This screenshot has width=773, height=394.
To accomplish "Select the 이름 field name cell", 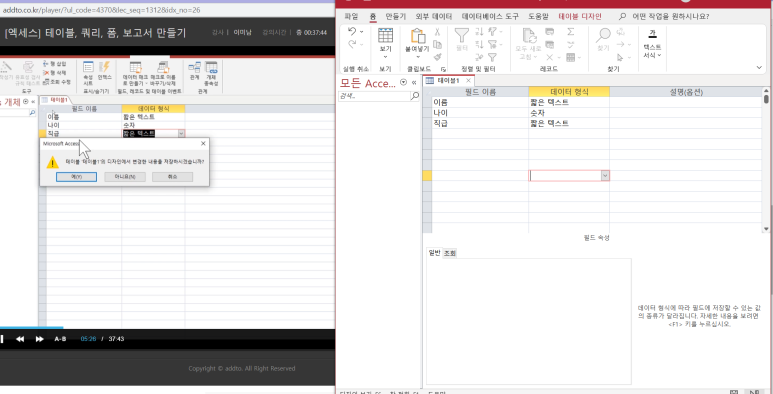I will (480, 103).
